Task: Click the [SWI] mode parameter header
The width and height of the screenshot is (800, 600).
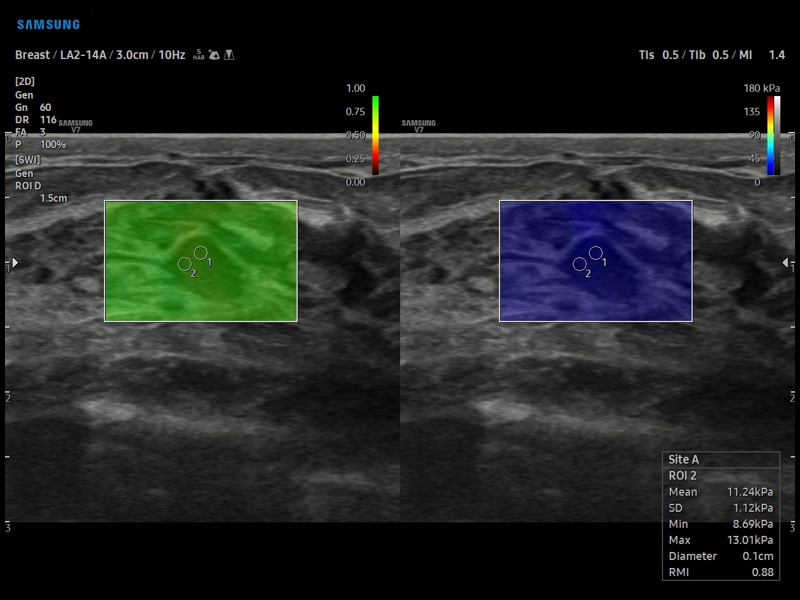Action: 28,160
